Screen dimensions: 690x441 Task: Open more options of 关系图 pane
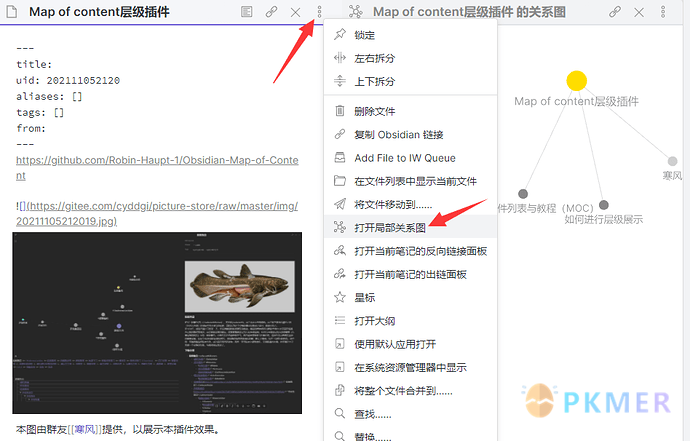pos(663,12)
